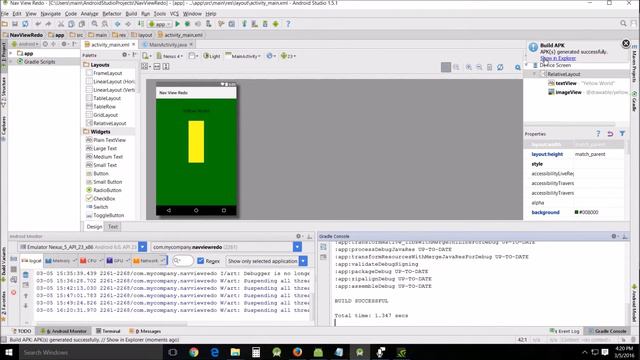640x360 pixels.
Task: Click the Palette settings gear
Action: tap(124, 55)
